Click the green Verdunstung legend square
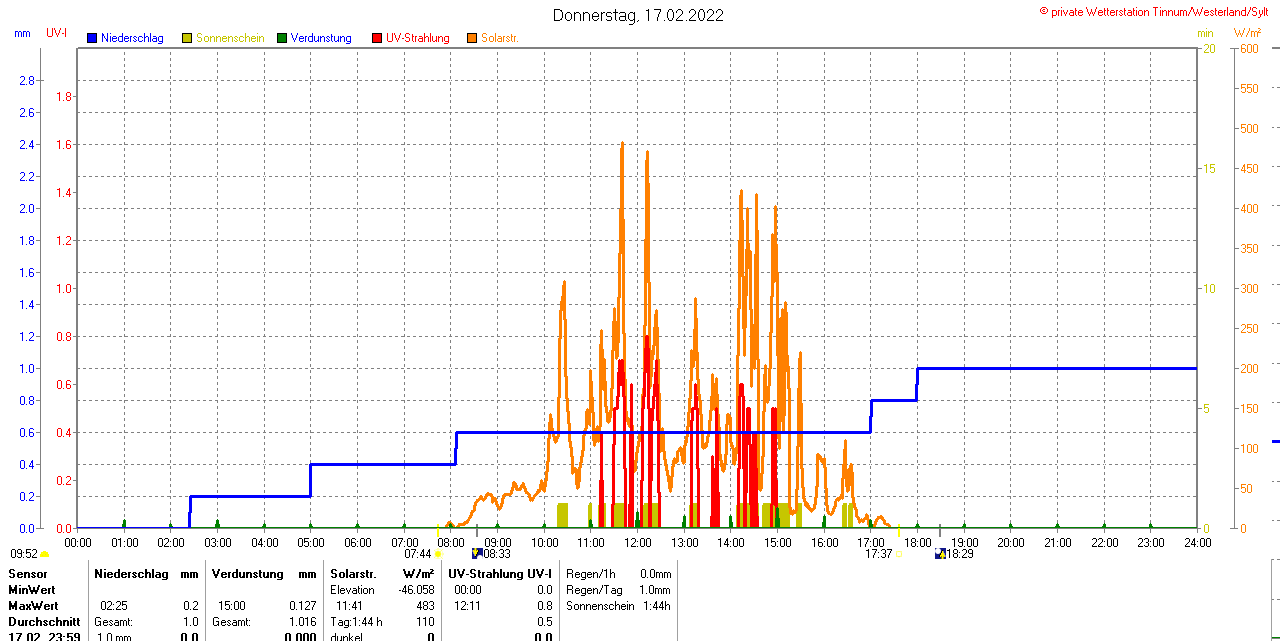1280x641 pixels. coord(282,38)
